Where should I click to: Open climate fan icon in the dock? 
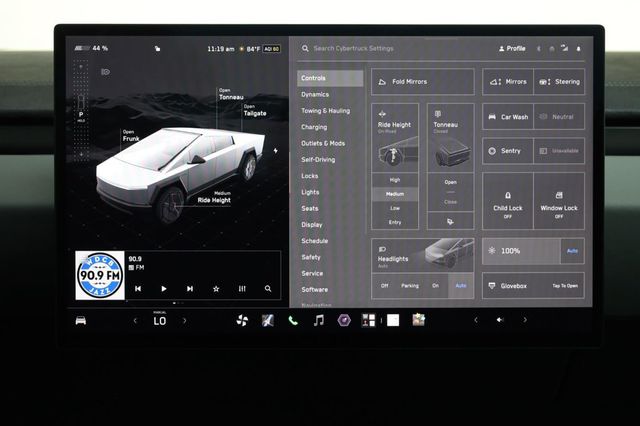point(242,321)
